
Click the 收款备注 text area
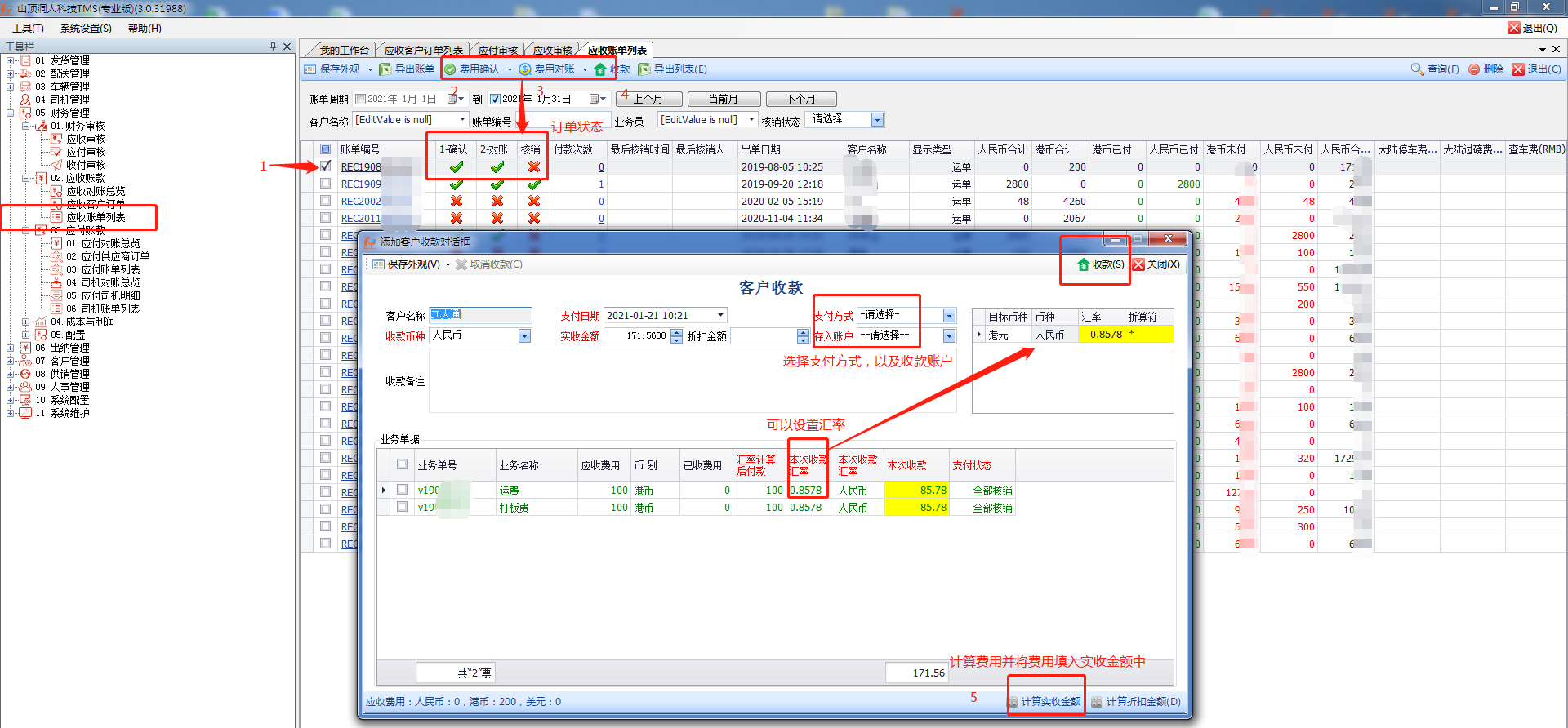(692, 381)
